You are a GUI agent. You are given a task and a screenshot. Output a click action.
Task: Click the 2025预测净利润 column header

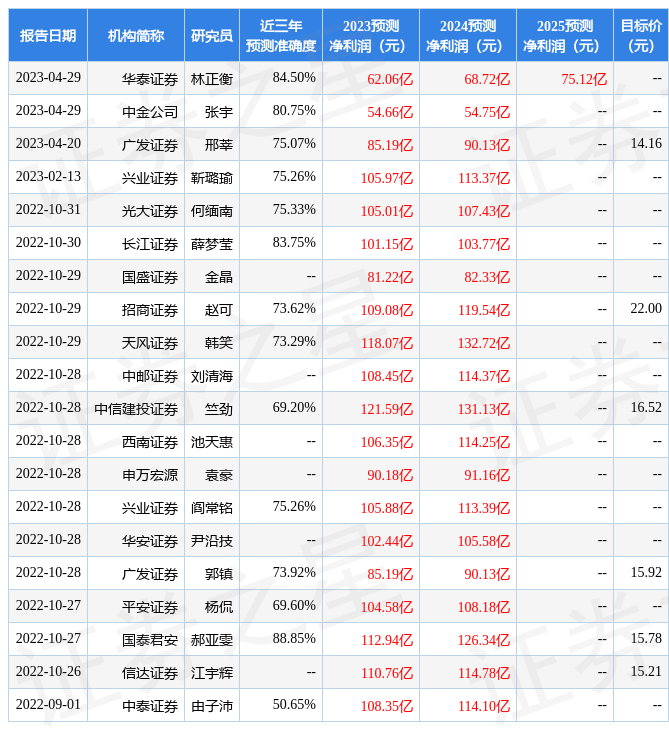[565, 35]
